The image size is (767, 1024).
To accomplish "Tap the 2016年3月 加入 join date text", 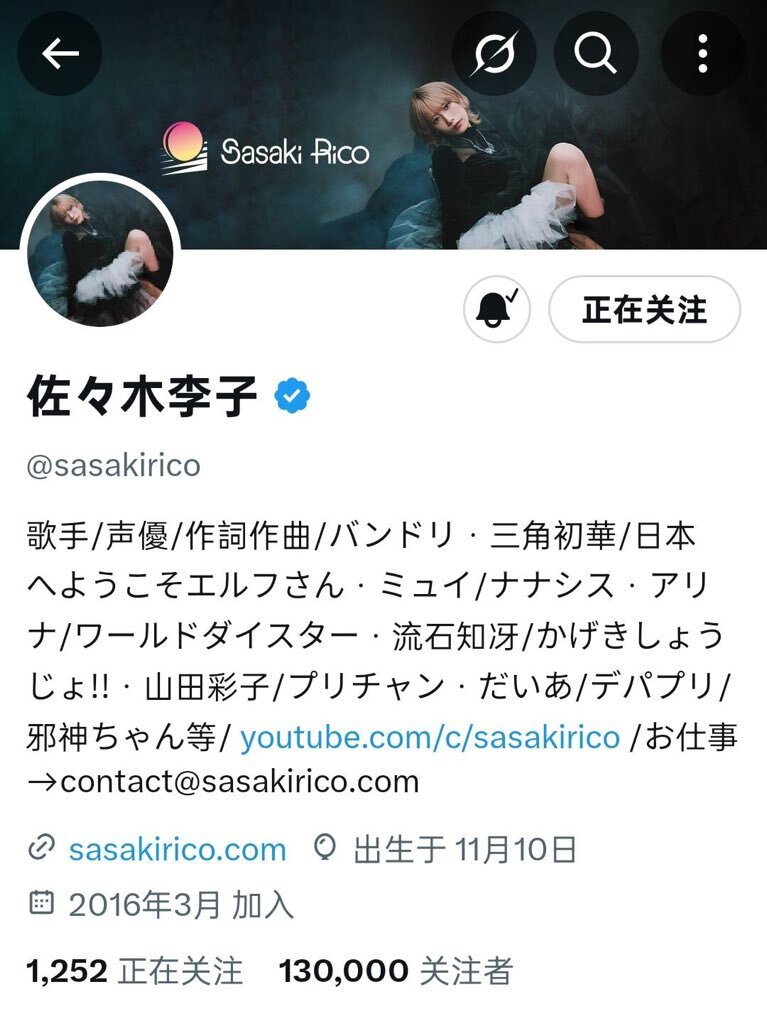I will point(181,904).
